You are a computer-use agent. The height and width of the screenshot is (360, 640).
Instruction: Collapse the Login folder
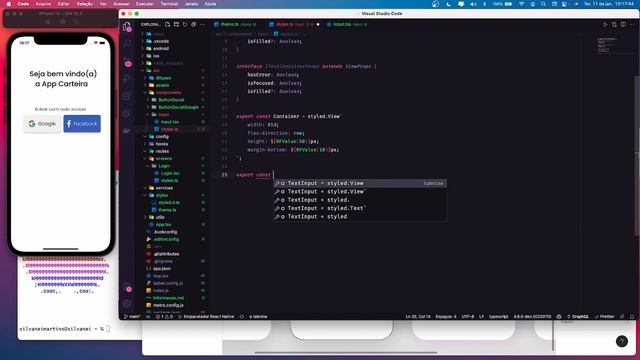coord(164,166)
